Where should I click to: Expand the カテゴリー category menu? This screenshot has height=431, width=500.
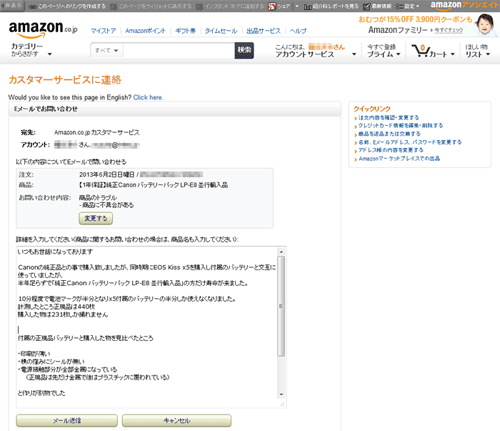[31, 50]
